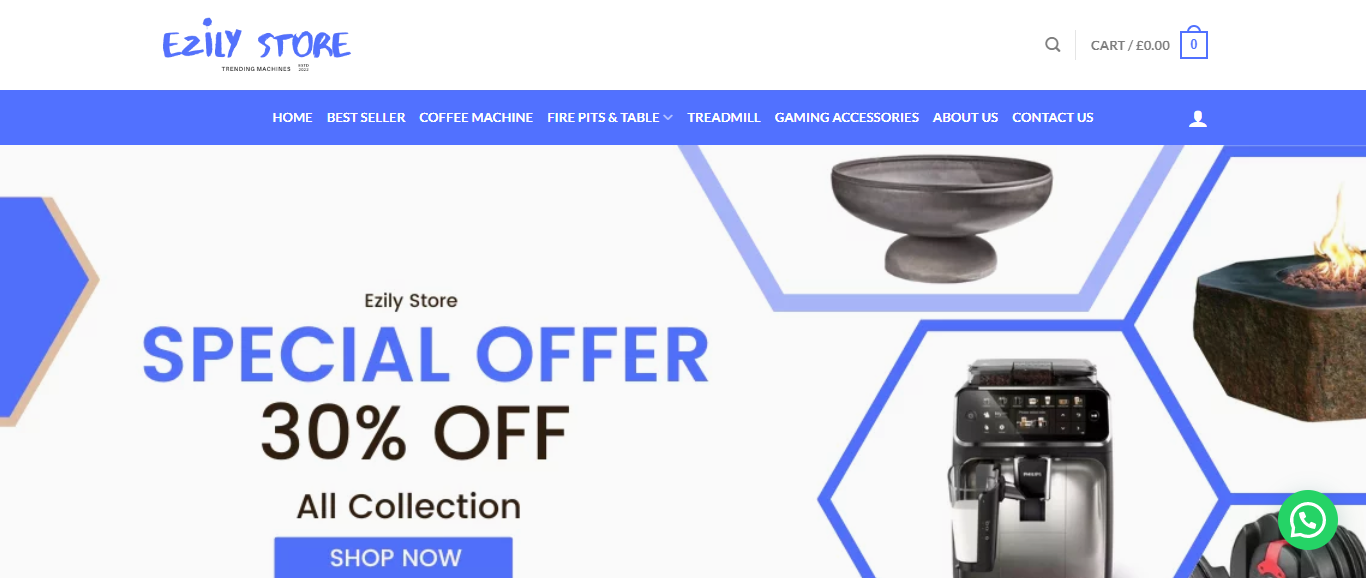Open the user account icon
Viewport: 1366px width, 578px height.
(x=1198, y=118)
